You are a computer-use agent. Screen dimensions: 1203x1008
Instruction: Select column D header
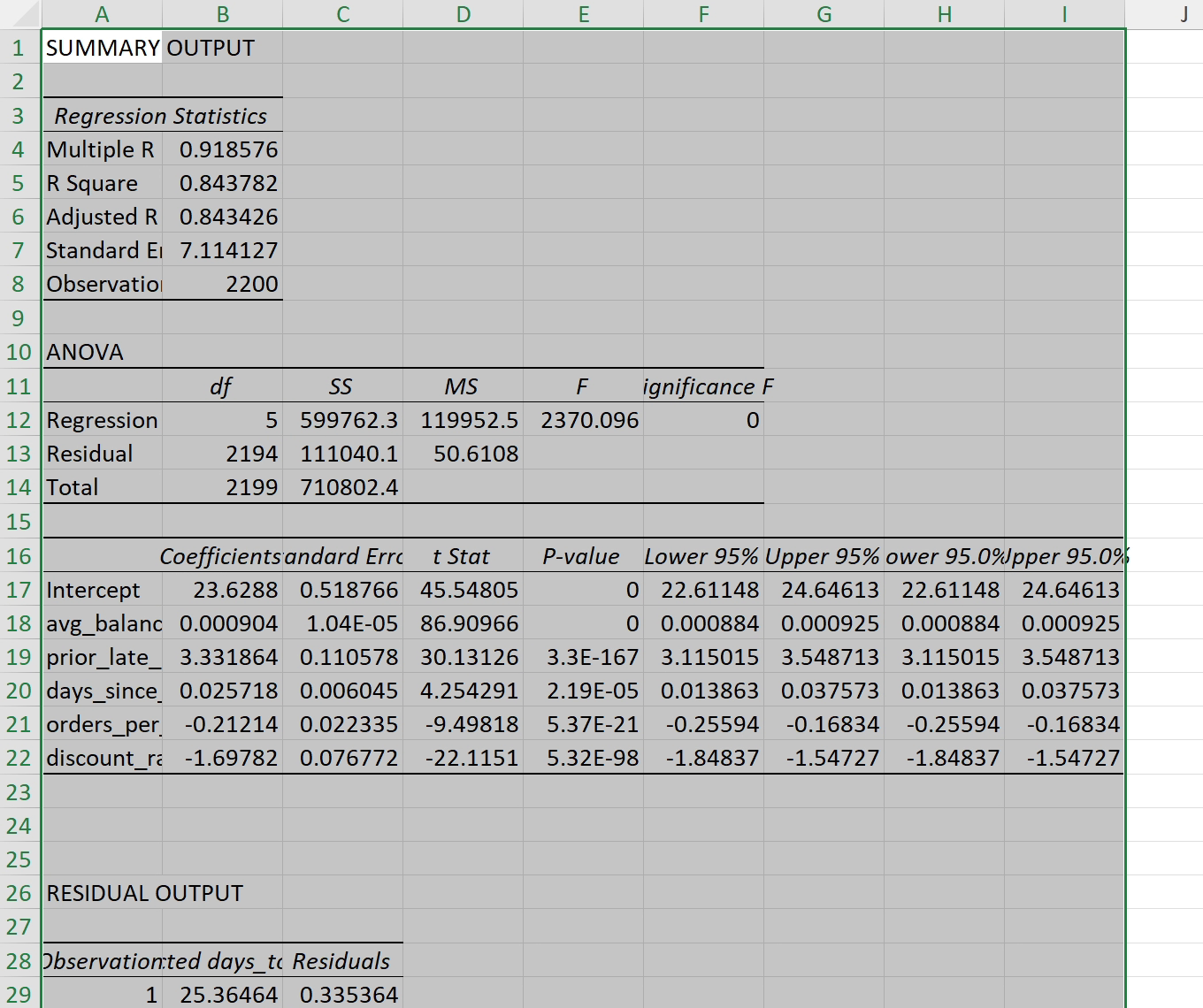(x=463, y=14)
